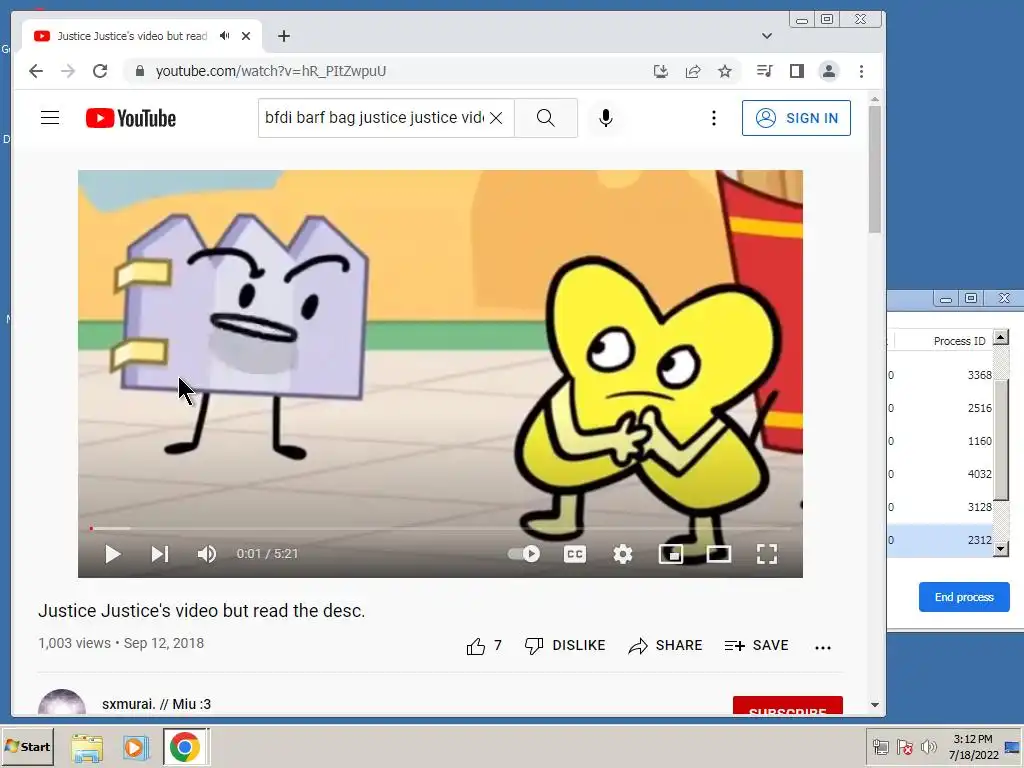Seek on the video progress bar
The height and width of the screenshot is (768, 1024).
440,528
